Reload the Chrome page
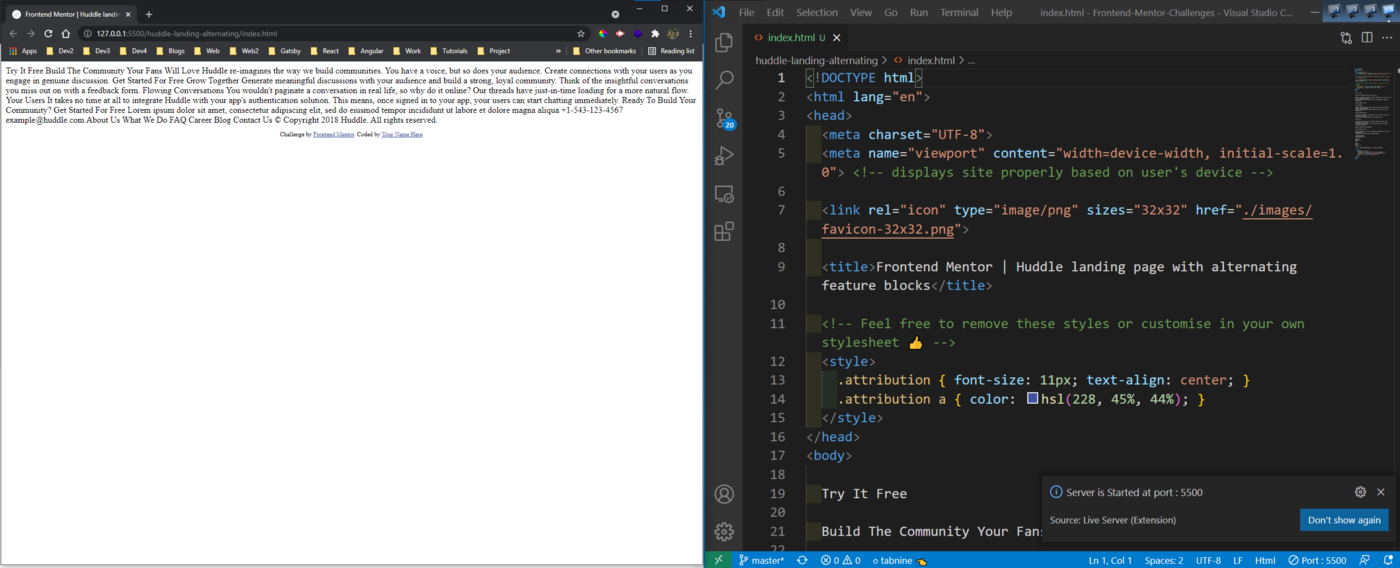Image resolution: width=1400 pixels, height=568 pixels. pyautogui.click(x=48, y=33)
